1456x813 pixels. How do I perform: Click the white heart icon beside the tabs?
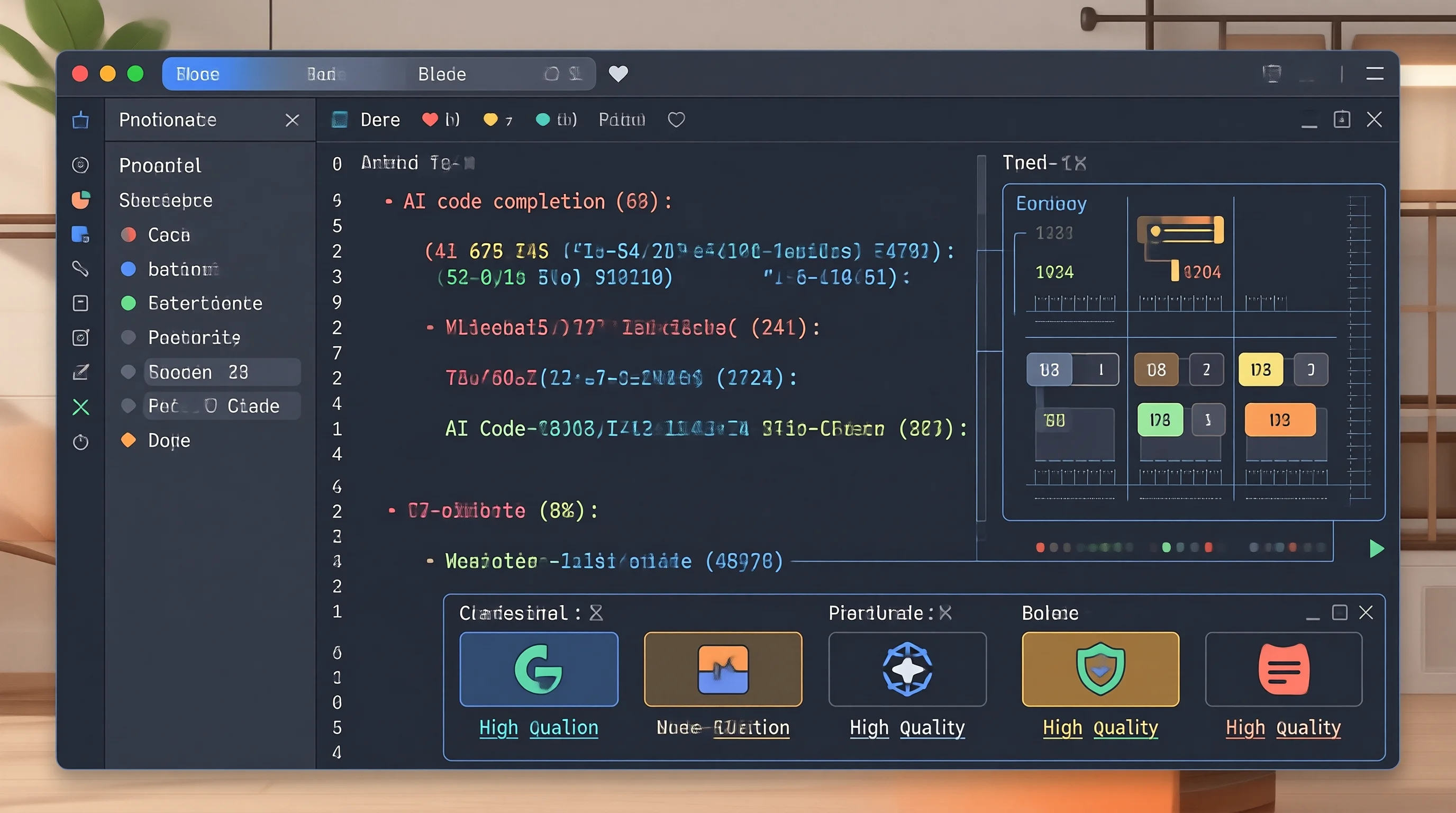618,74
